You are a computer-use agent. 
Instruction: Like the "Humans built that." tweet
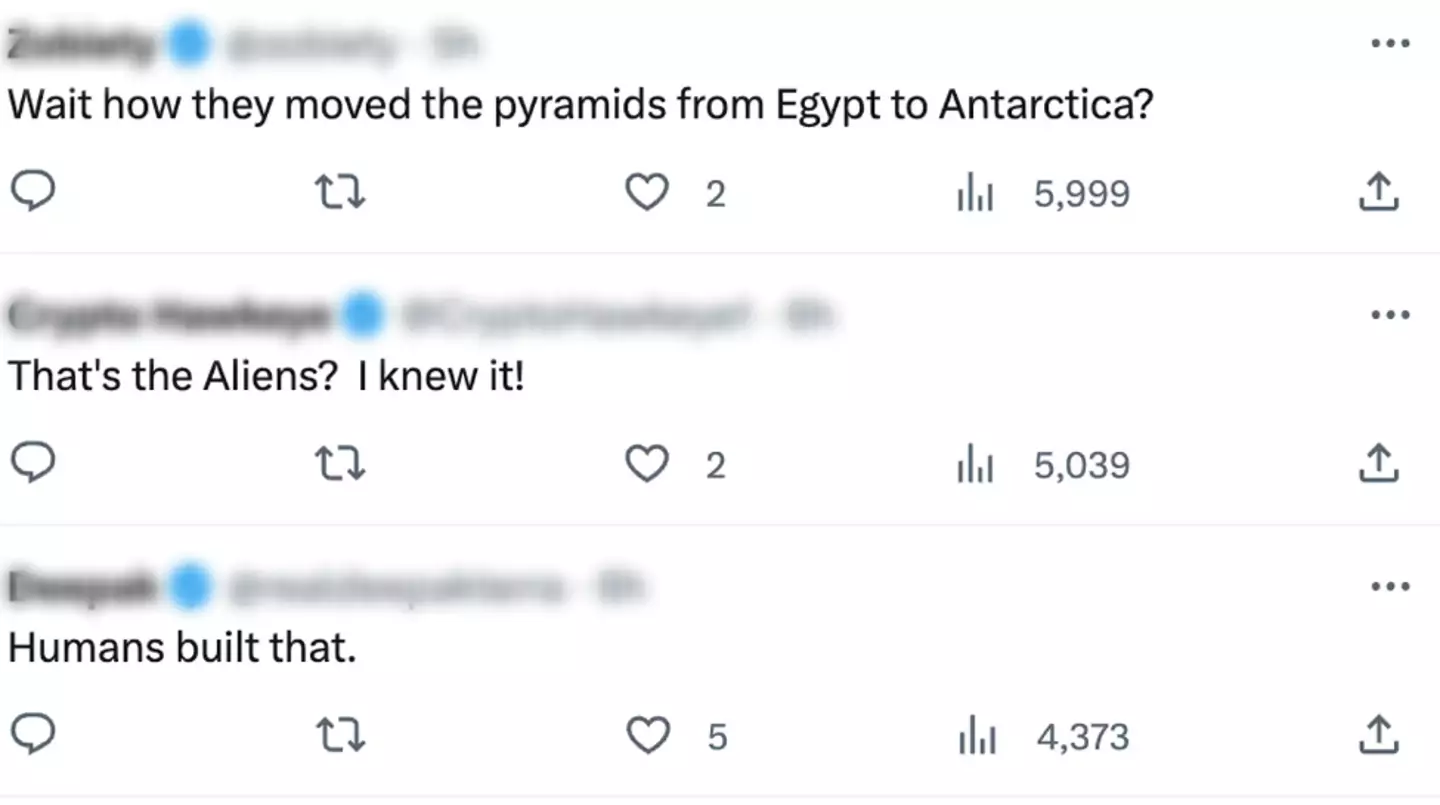[x=647, y=737]
